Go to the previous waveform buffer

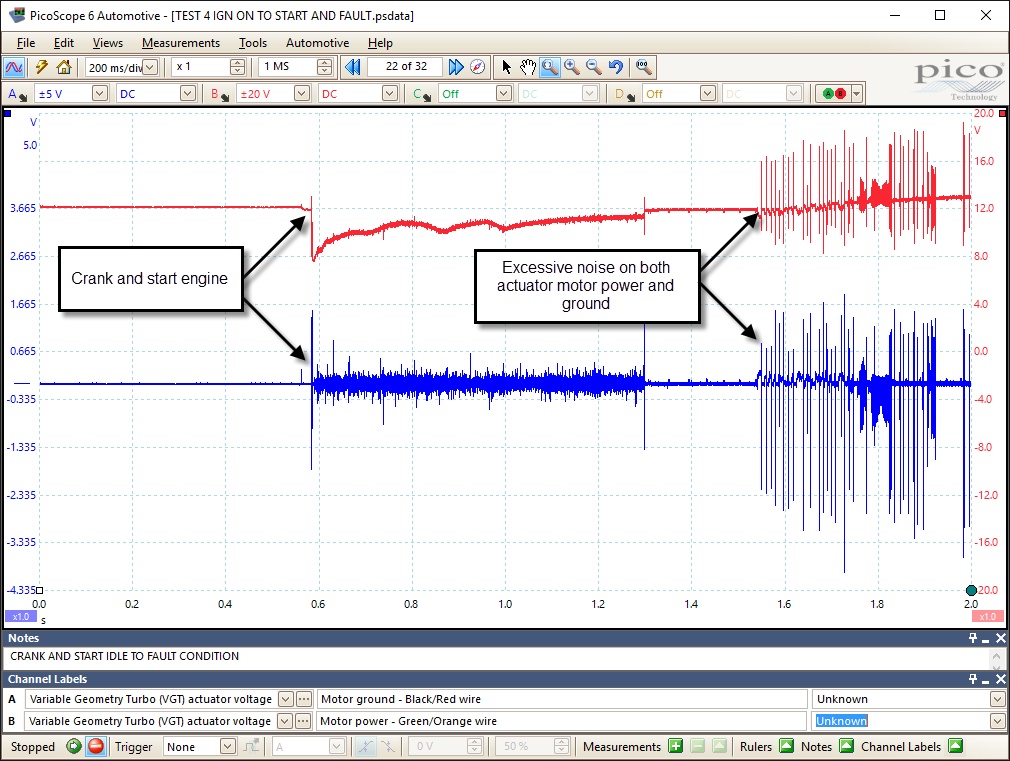click(x=352, y=67)
